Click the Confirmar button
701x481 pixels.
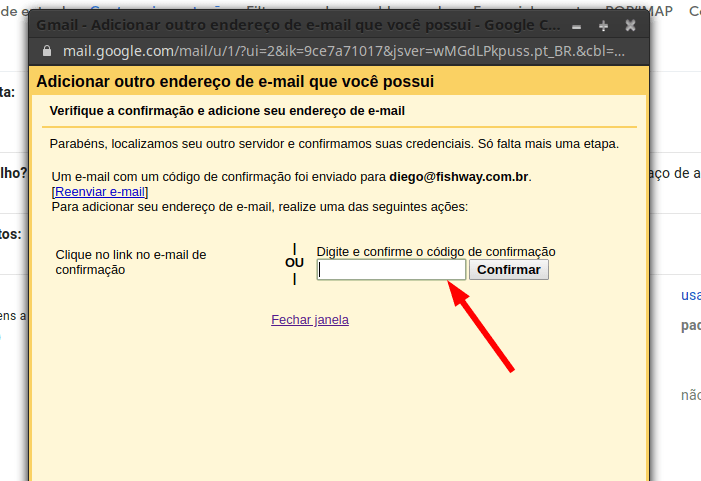coord(509,270)
